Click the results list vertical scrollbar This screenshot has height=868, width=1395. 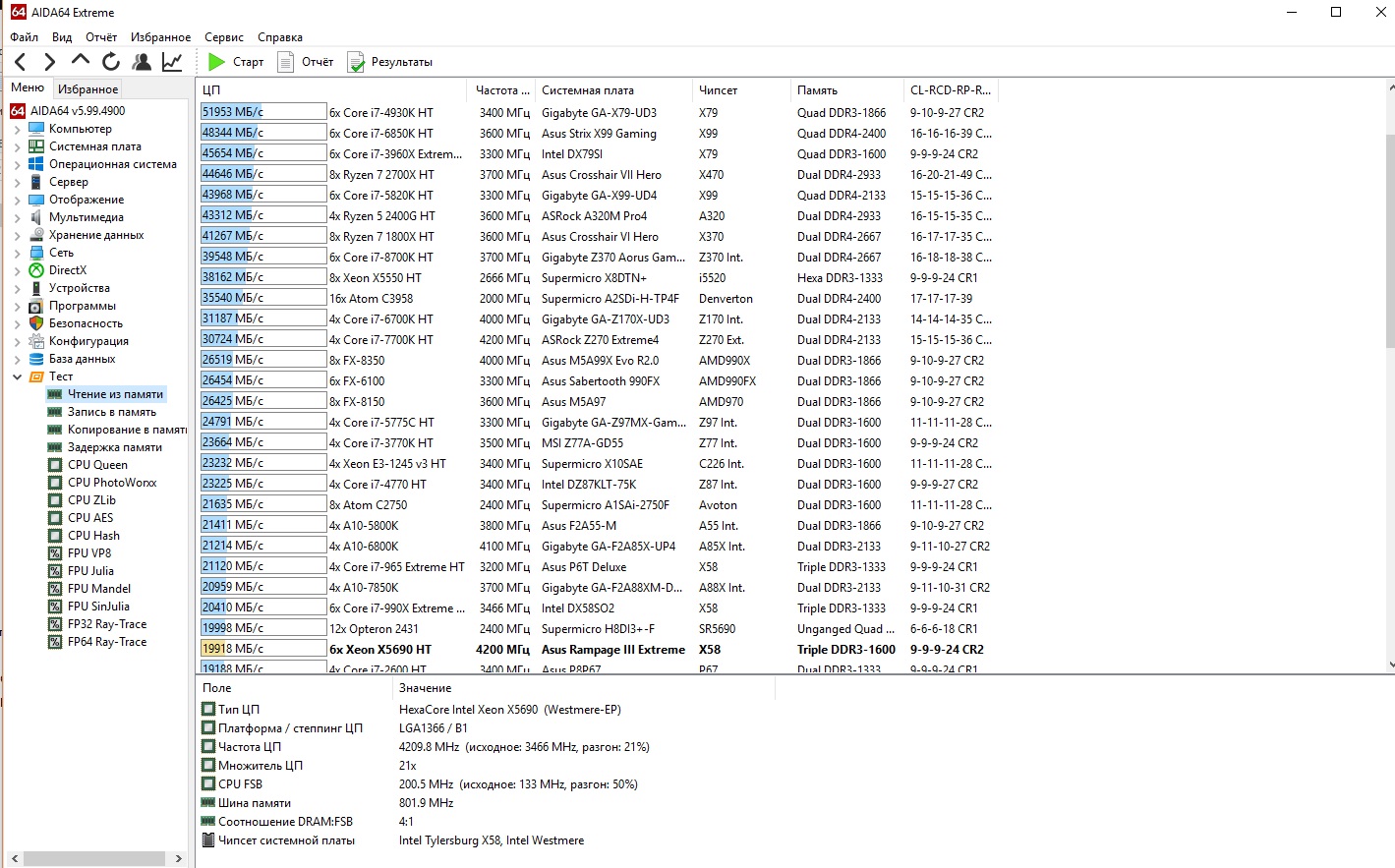tap(1388, 241)
